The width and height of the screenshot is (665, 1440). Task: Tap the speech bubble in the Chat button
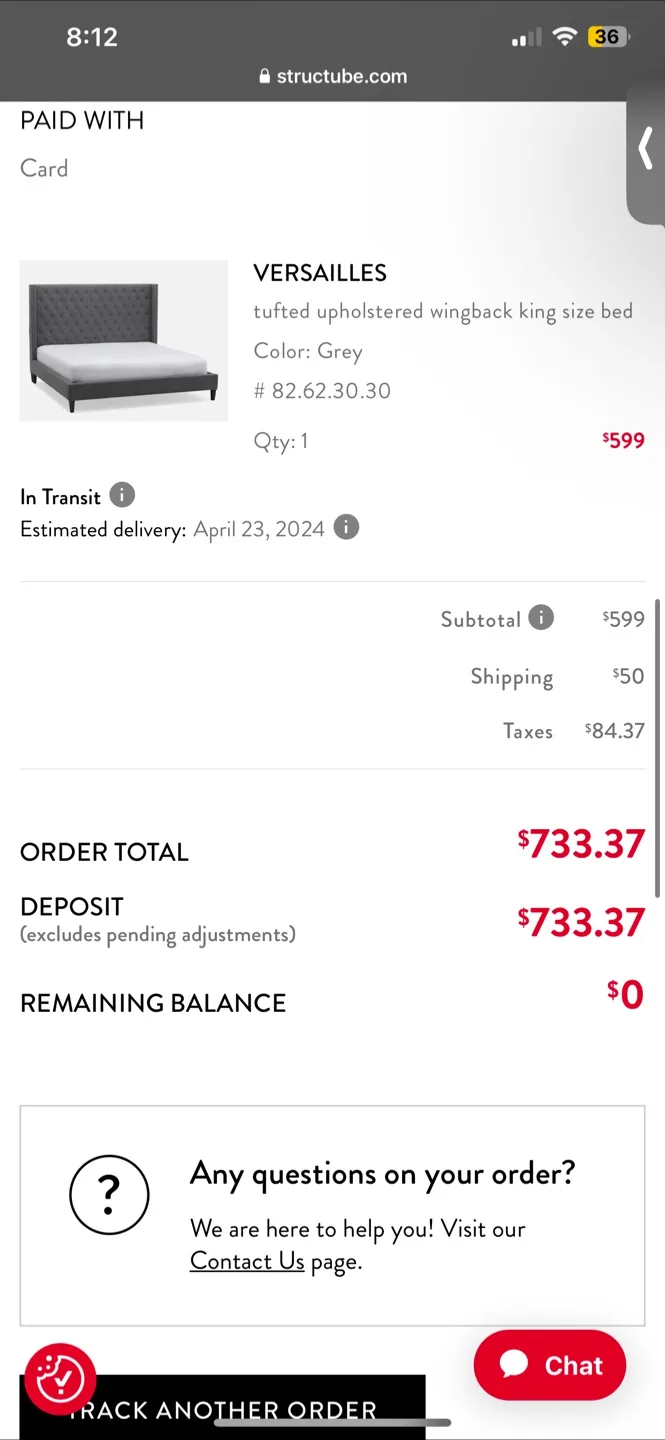(x=514, y=1364)
